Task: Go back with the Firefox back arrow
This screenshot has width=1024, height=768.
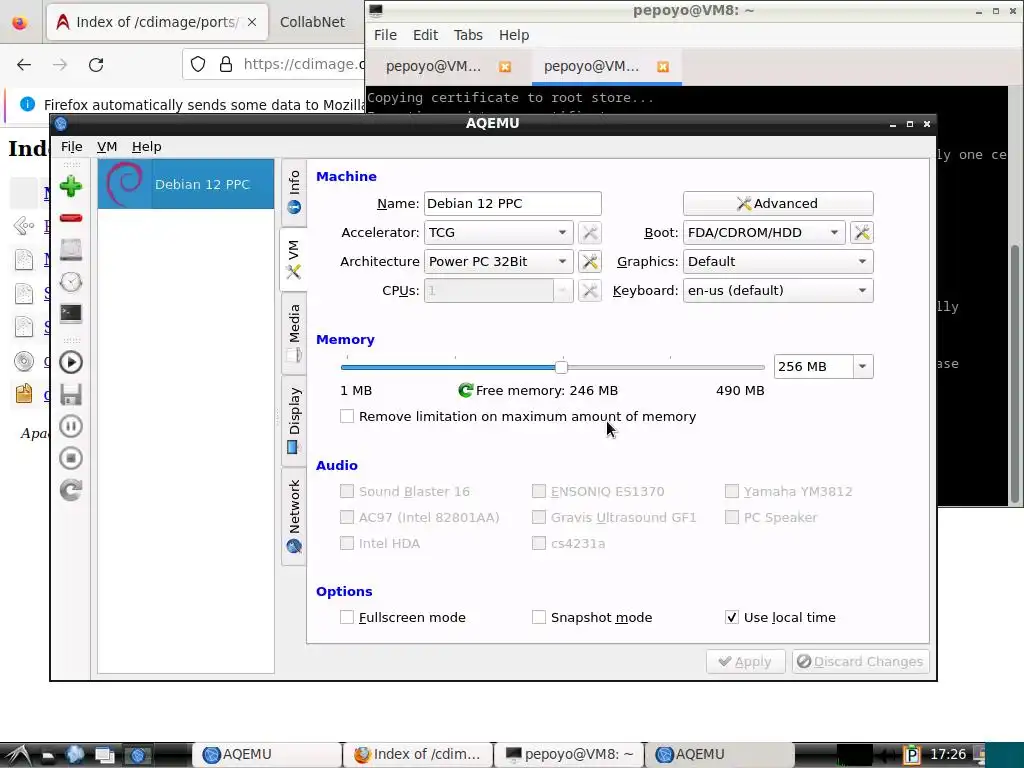Action: tap(24, 65)
